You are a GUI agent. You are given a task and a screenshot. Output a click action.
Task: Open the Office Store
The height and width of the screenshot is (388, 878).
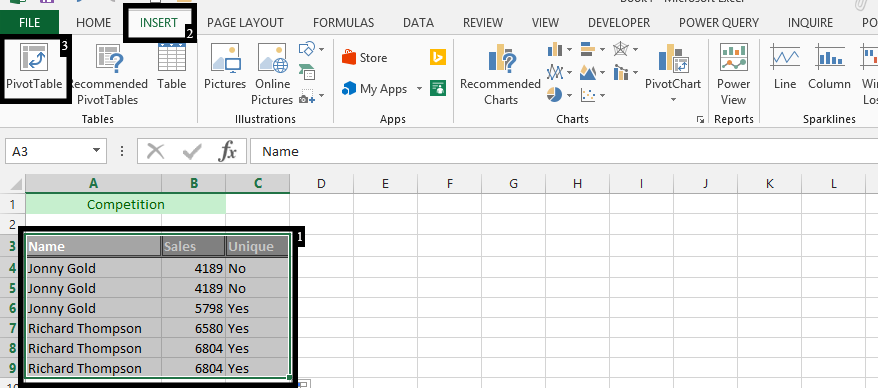365,58
